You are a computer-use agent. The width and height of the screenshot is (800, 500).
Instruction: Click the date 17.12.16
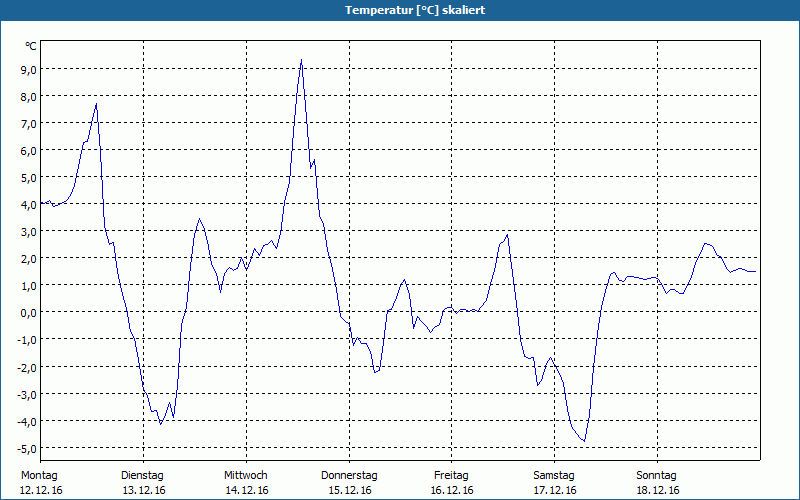coord(555,490)
